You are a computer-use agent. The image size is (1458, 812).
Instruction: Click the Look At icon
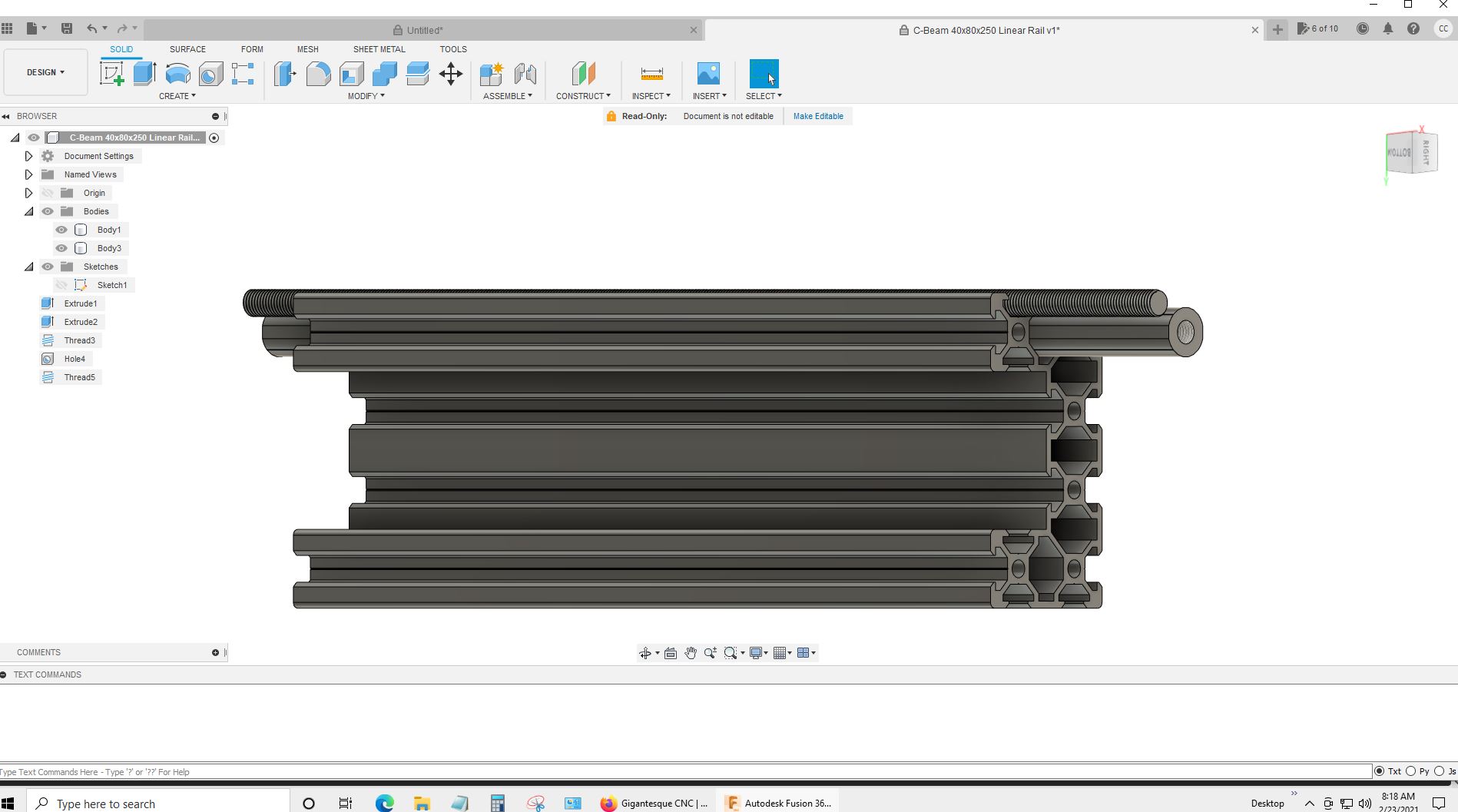click(671, 653)
